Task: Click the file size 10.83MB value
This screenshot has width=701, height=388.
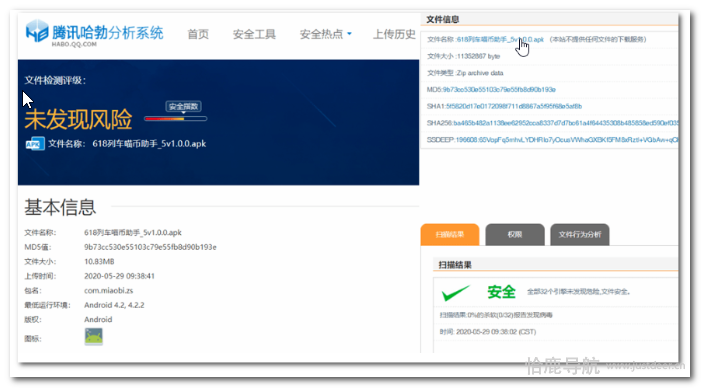Action: tap(99, 261)
